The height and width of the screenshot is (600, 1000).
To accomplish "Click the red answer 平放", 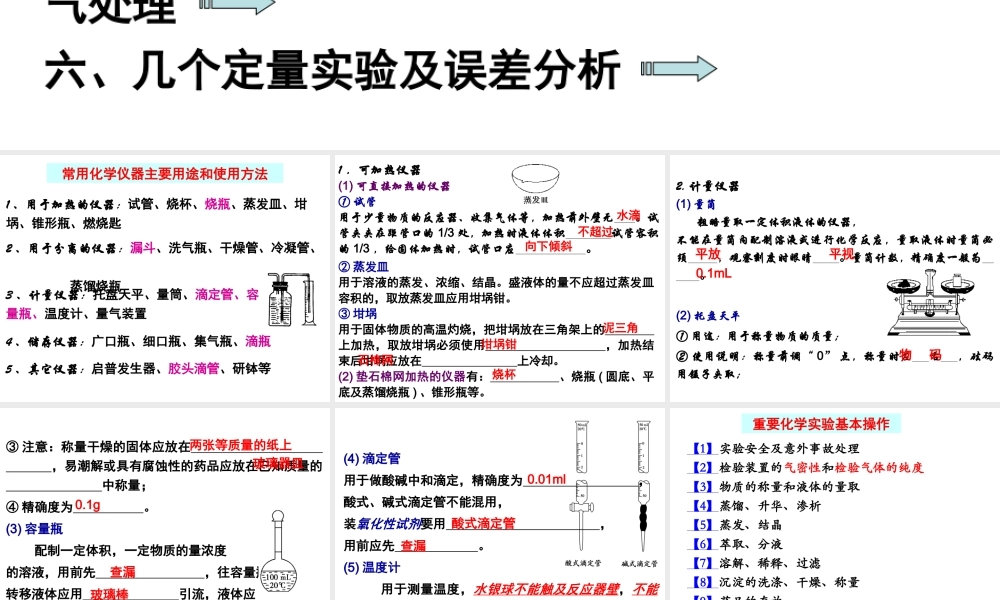I will (708, 254).
